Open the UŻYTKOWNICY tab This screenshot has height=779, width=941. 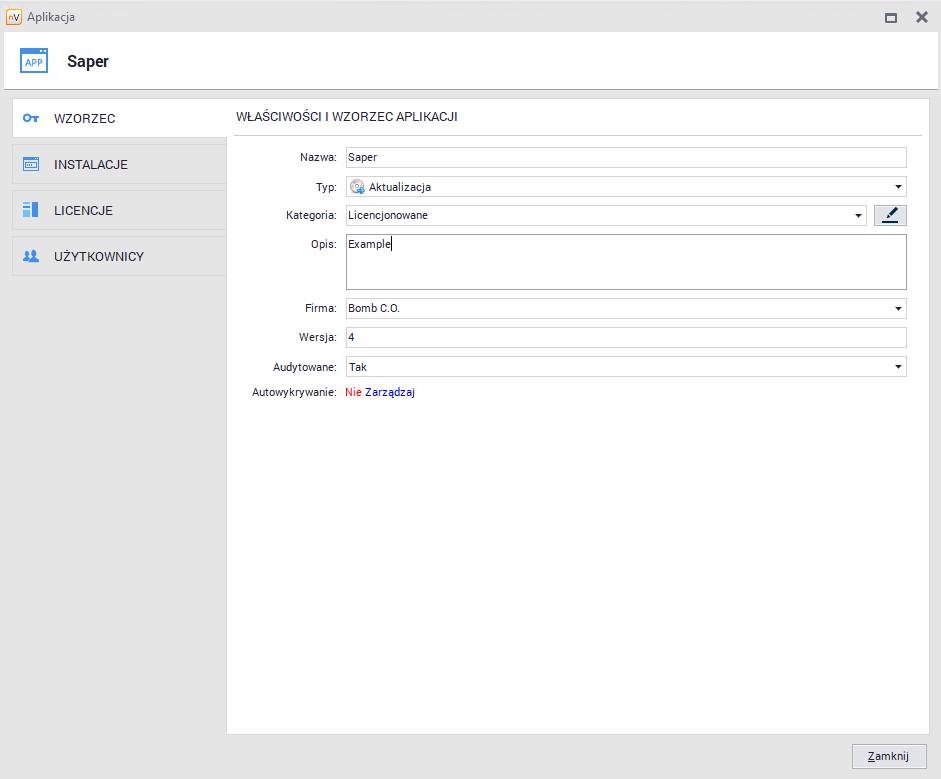98,257
